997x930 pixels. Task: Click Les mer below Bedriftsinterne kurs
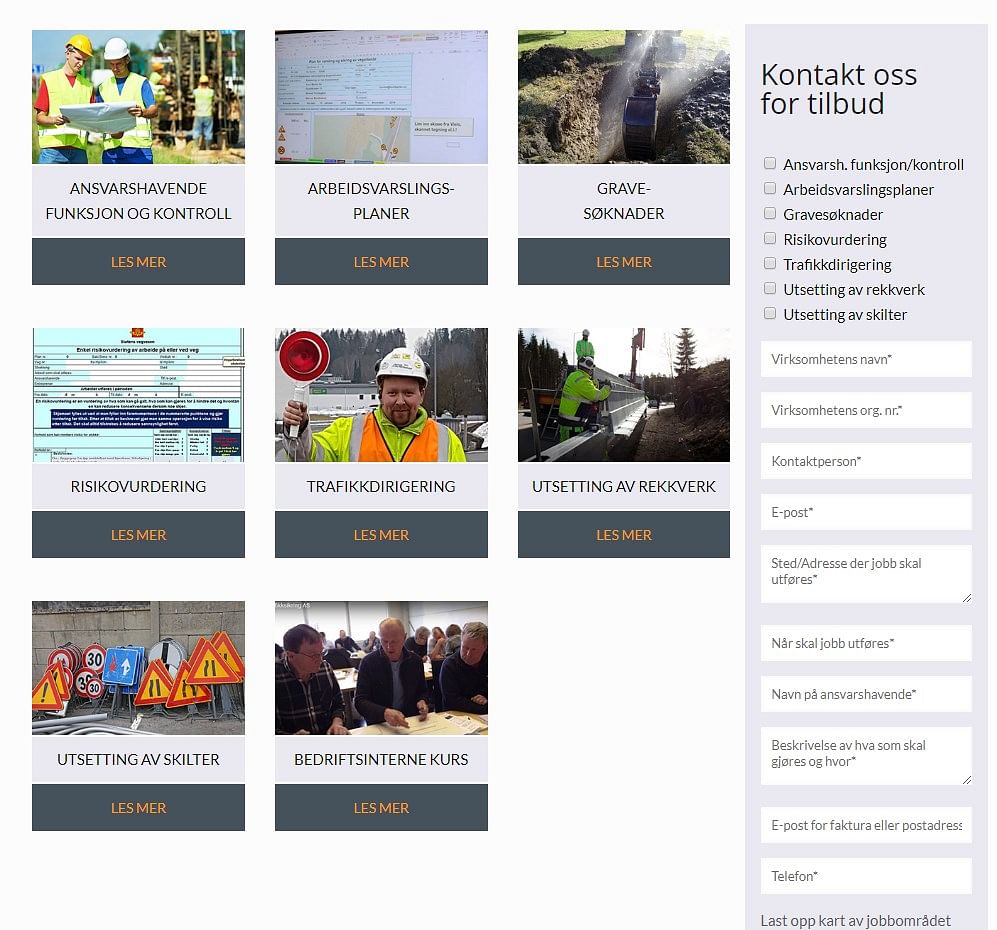pyautogui.click(x=381, y=808)
